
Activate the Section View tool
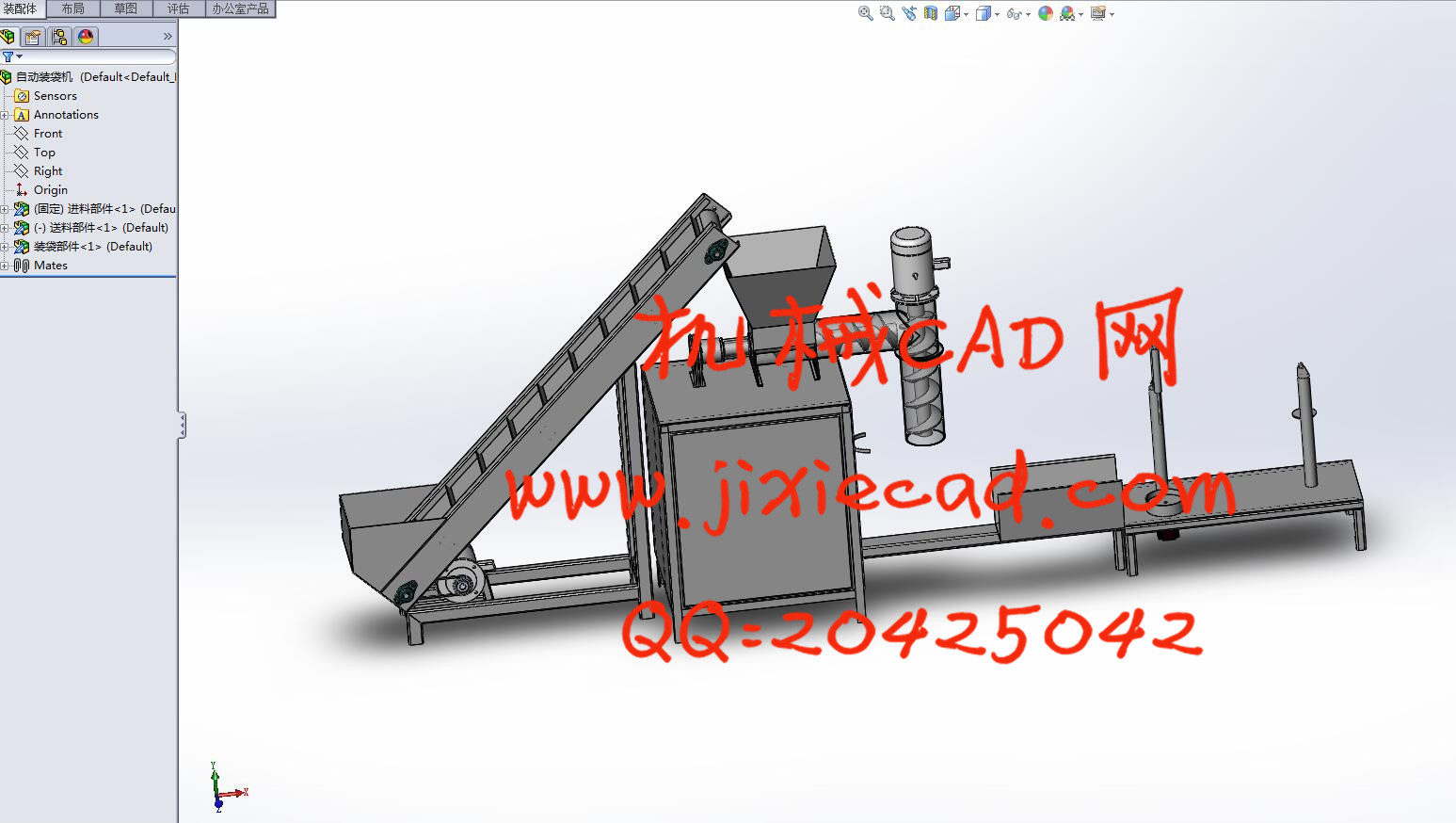[x=931, y=13]
